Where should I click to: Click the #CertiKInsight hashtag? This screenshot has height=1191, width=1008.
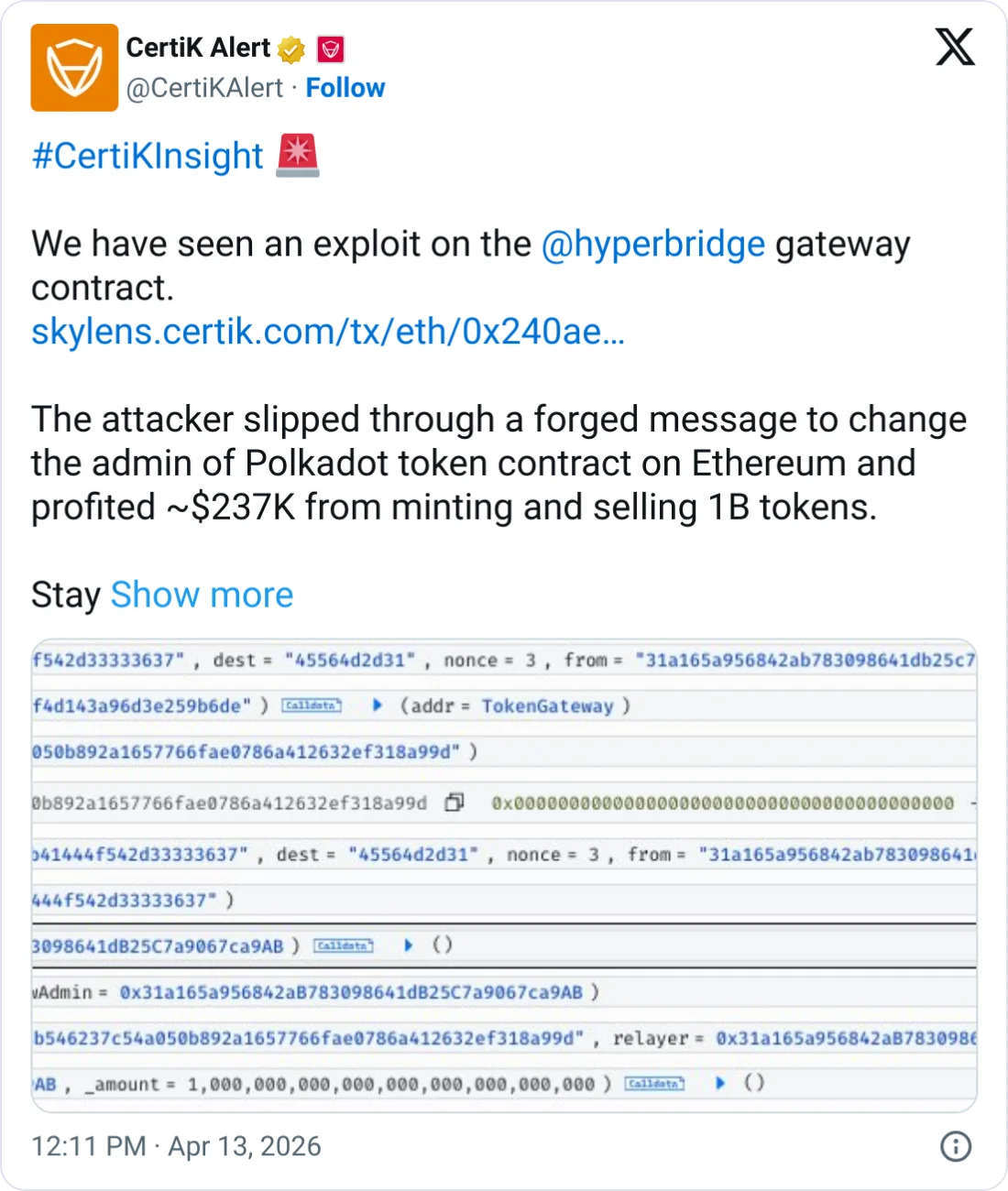(147, 155)
